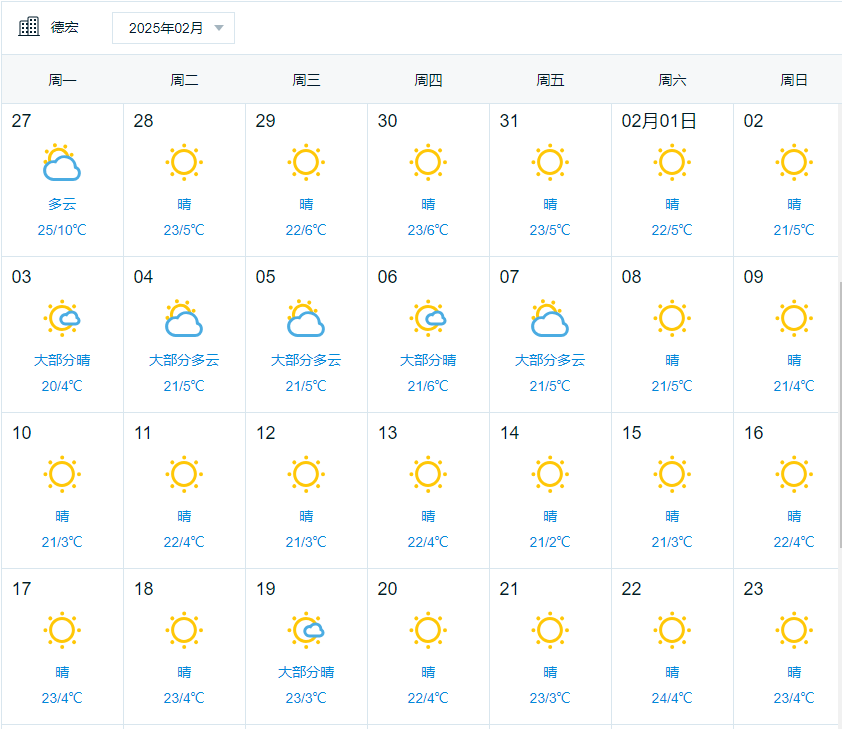Click the 大部分晴 label on day 03
This screenshot has width=842, height=729.
coord(62,360)
